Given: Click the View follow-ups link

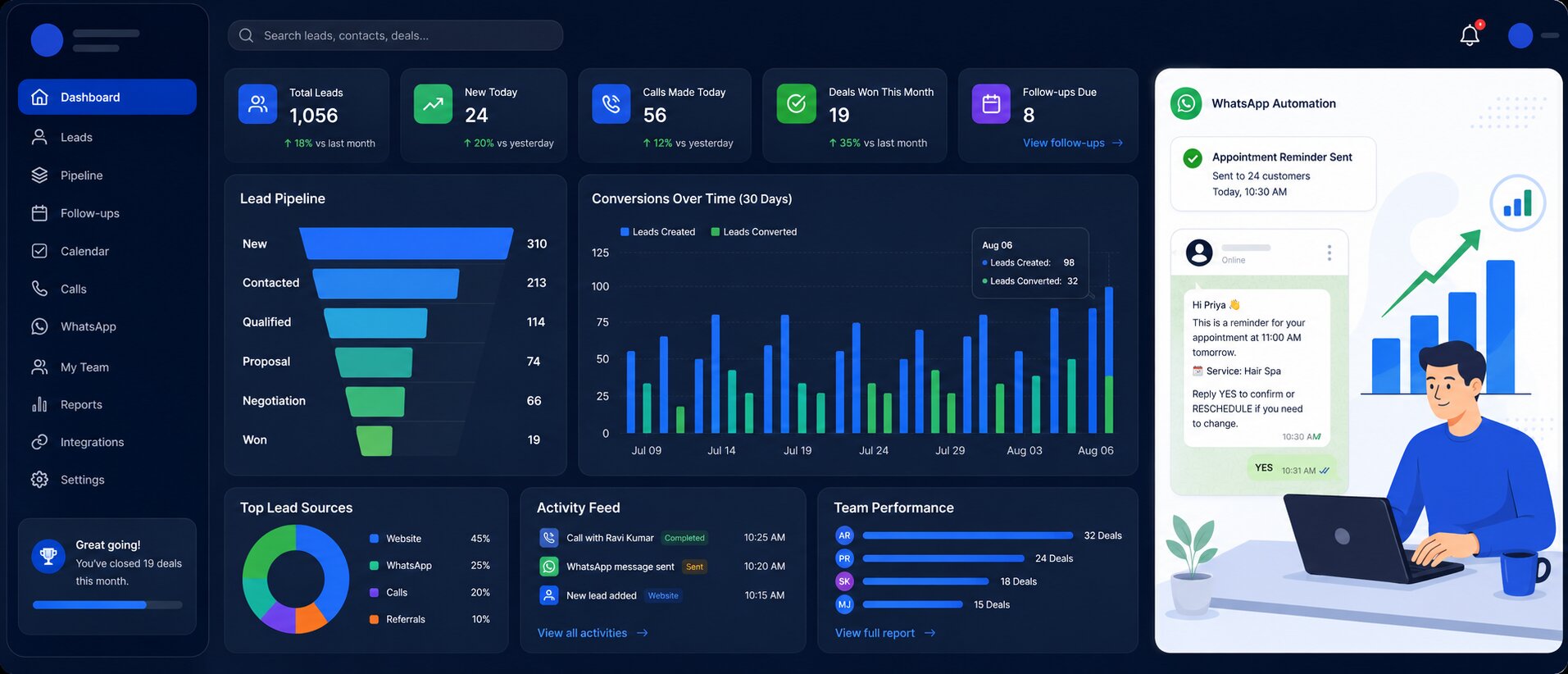Looking at the screenshot, I should pyautogui.click(x=1073, y=143).
